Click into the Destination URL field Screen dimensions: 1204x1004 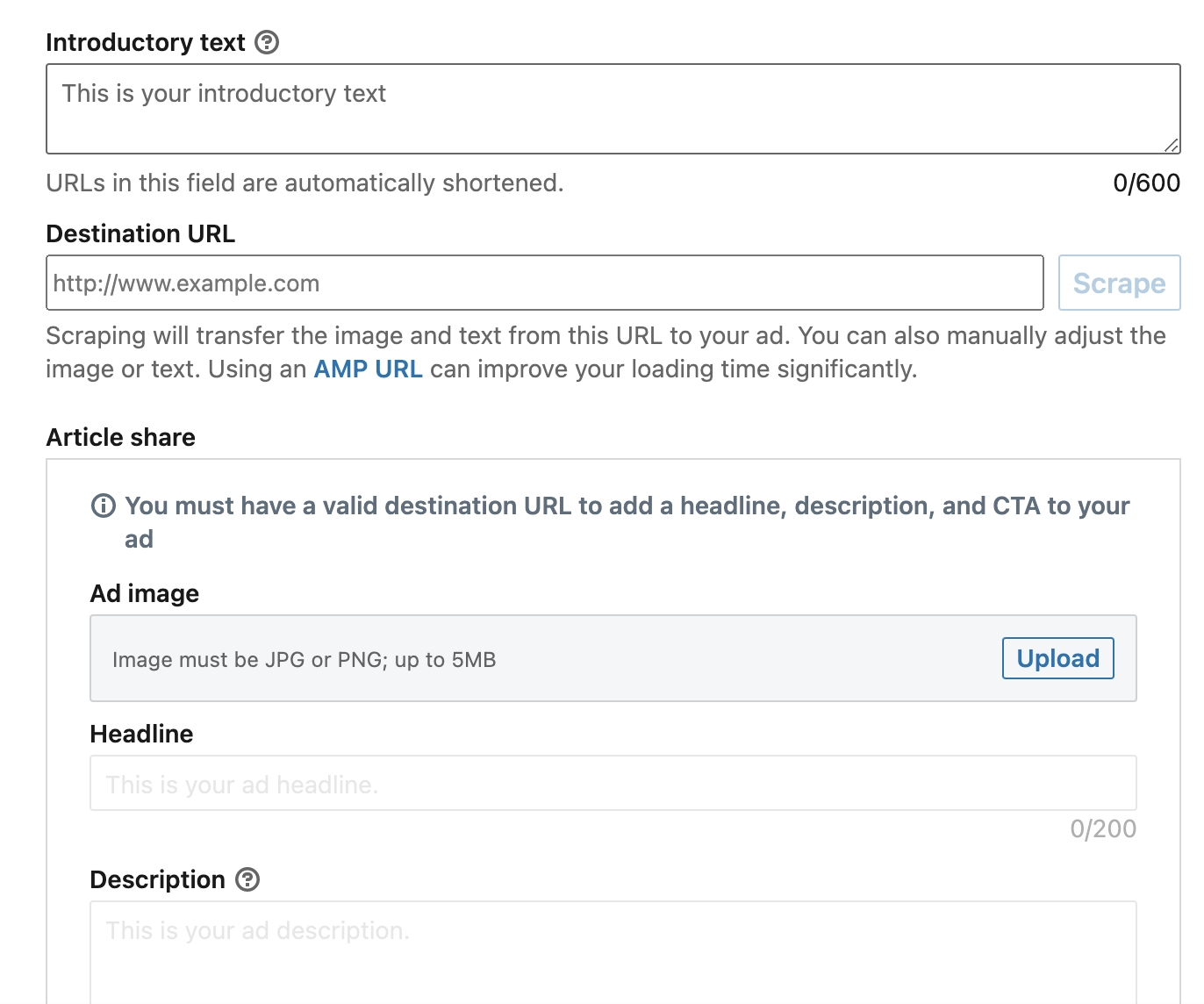pyautogui.click(x=544, y=283)
